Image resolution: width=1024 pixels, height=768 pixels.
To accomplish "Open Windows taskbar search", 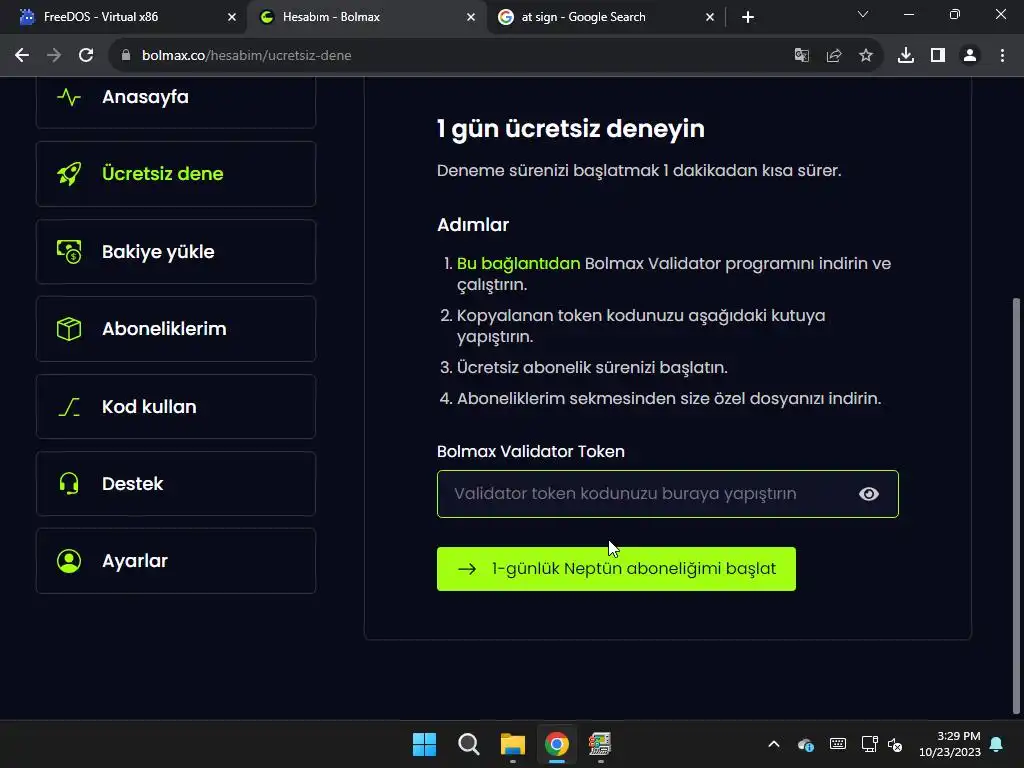I will (x=468, y=744).
